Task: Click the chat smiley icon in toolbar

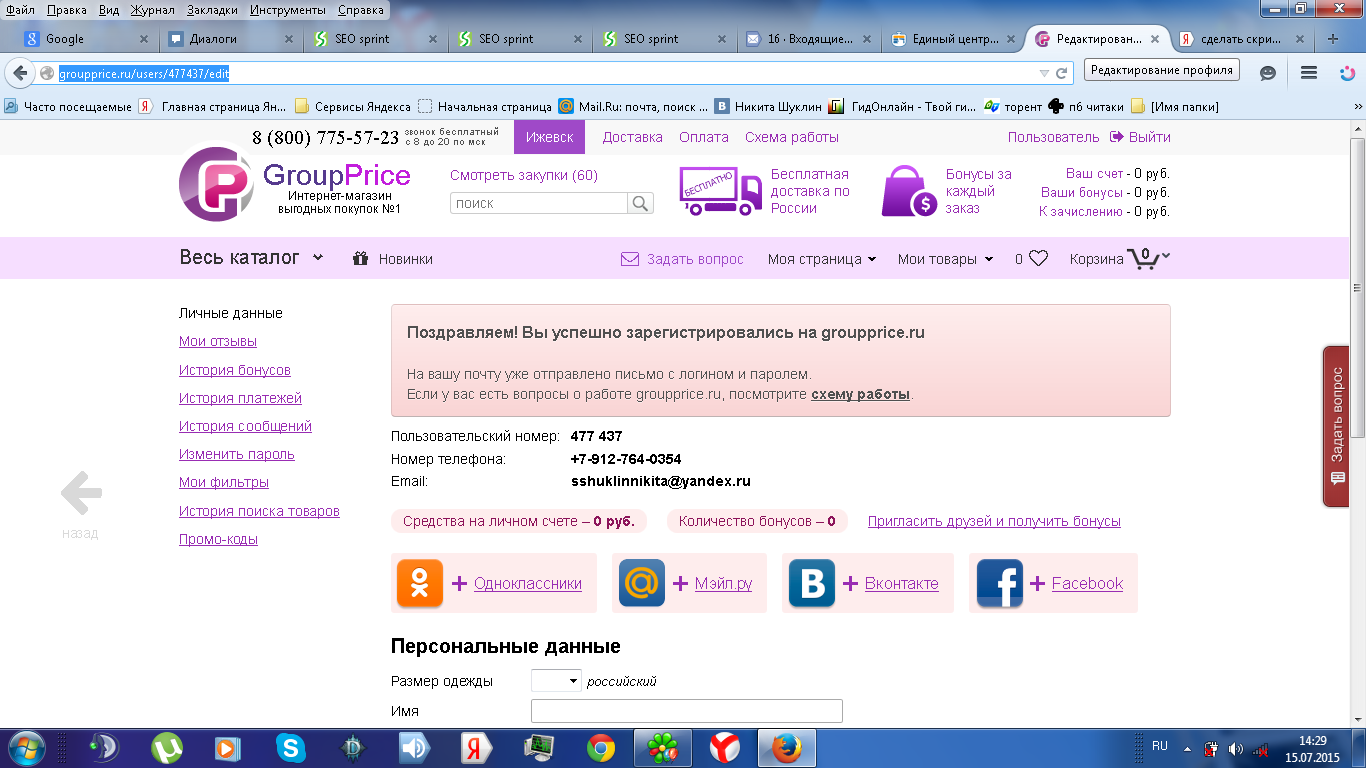Action: point(1268,73)
